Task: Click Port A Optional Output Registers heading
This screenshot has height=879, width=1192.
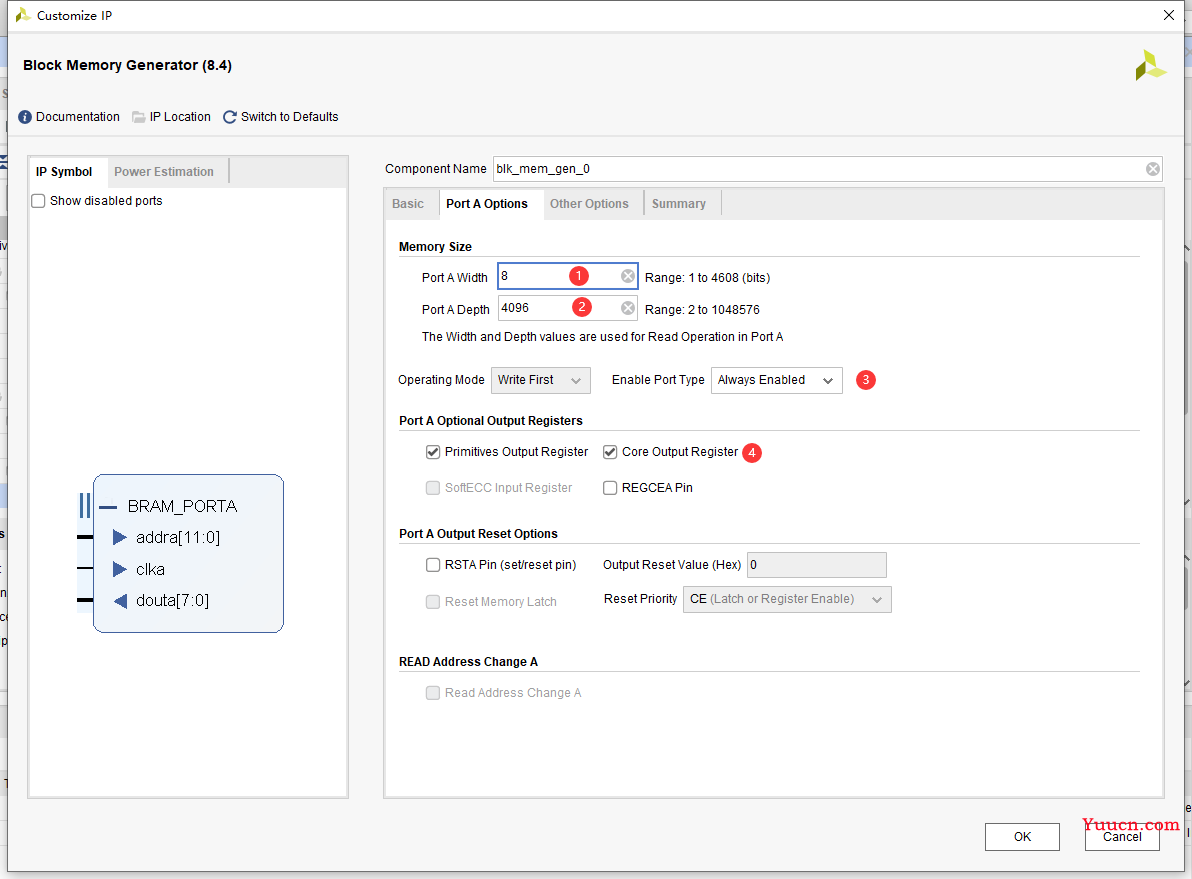Action: coord(490,421)
